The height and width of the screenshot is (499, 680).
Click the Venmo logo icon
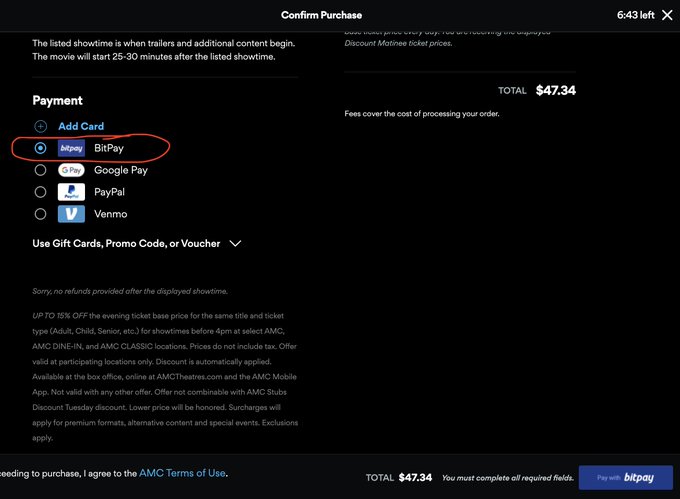(71, 214)
